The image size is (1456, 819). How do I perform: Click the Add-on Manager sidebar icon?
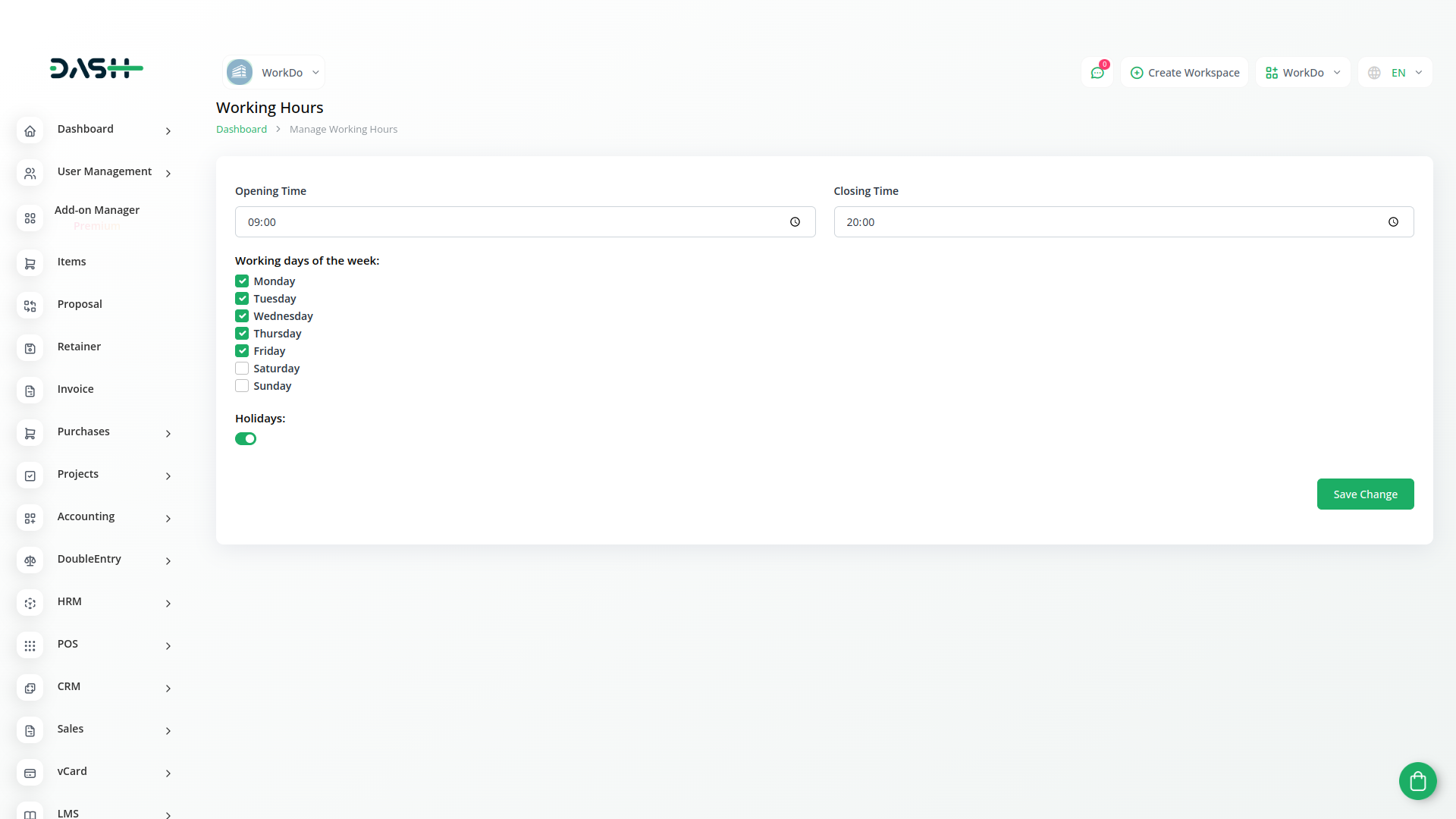pos(30,218)
